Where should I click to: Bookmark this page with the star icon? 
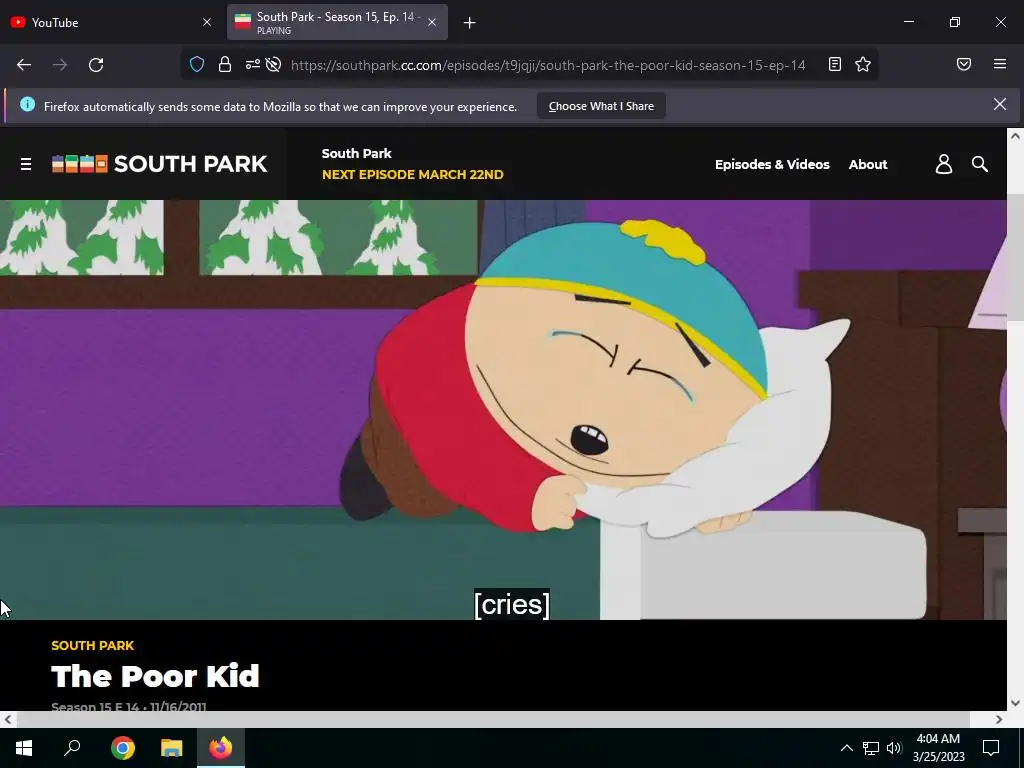863,64
